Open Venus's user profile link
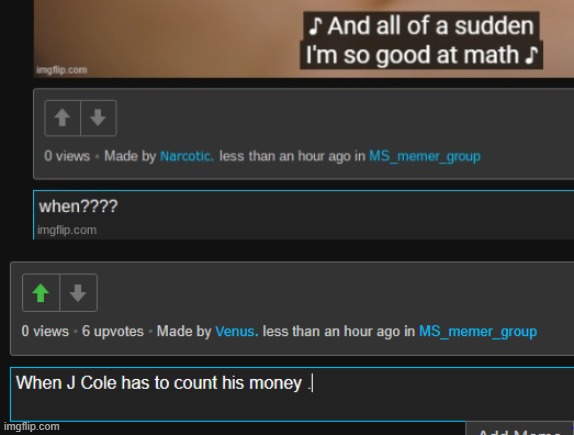Image resolution: width=574 pixels, height=435 pixels. (236, 331)
